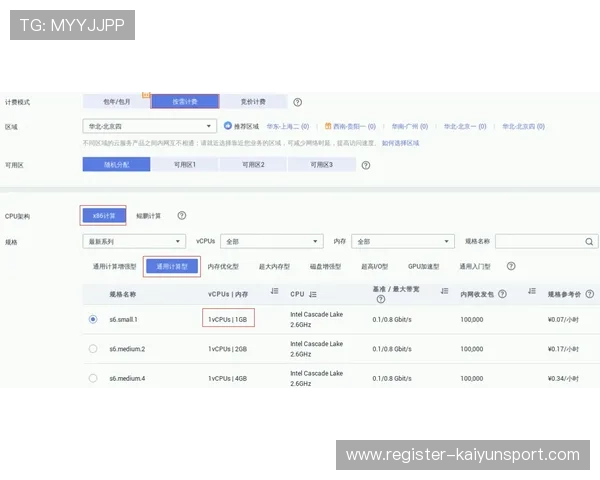Click 华北-北京四 (0) recommended region link

tap(523, 126)
